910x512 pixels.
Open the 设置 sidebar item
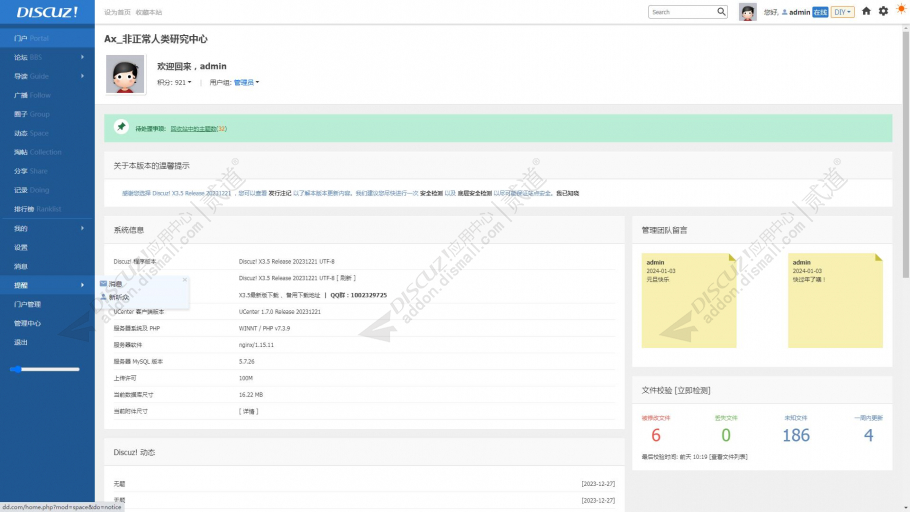click(47, 247)
